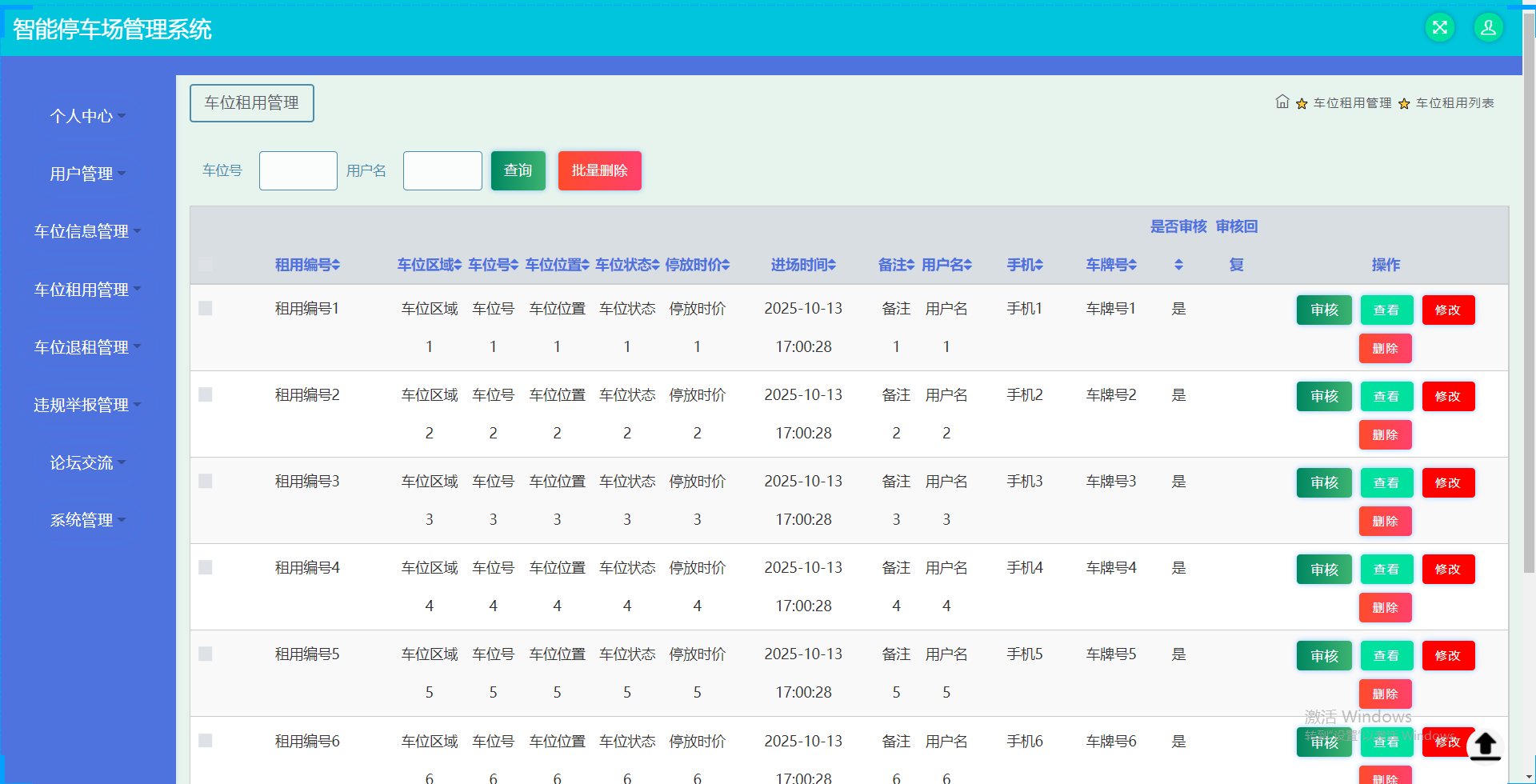The width and height of the screenshot is (1536, 784).
Task: Sort the 进场时间 column
Action: [x=803, y=265]
